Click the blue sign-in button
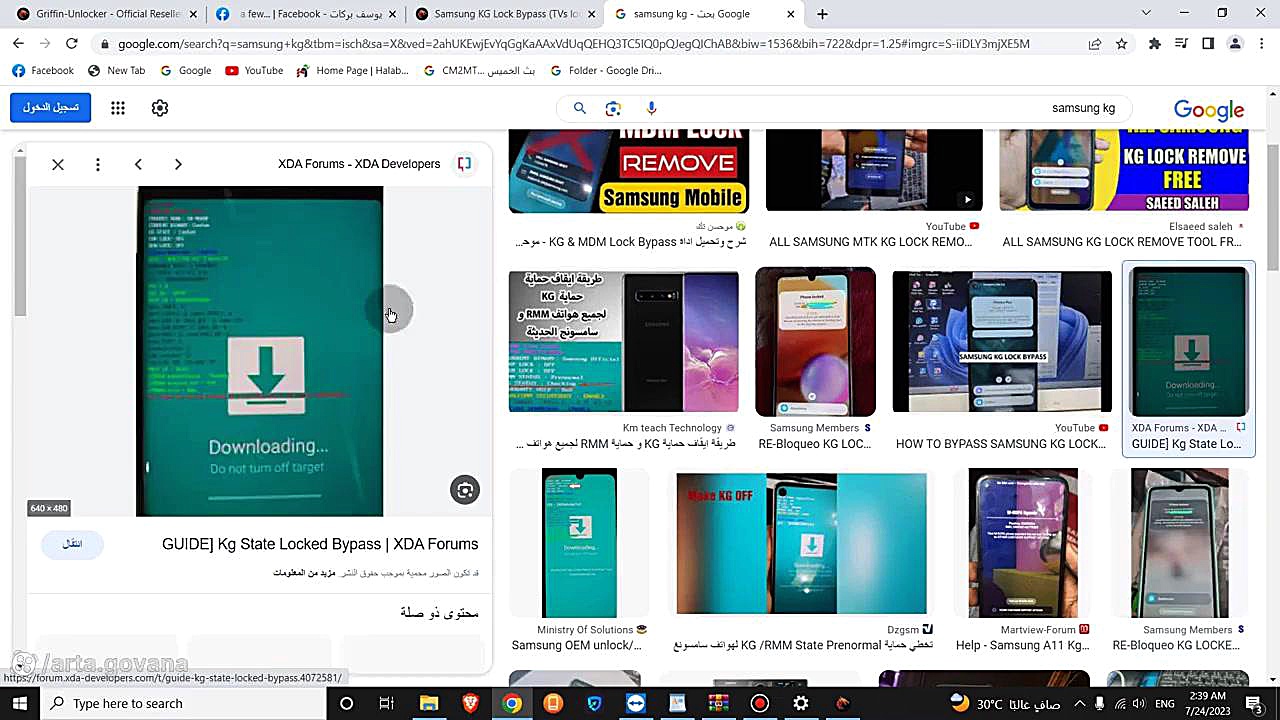 [x=51, y=108]
